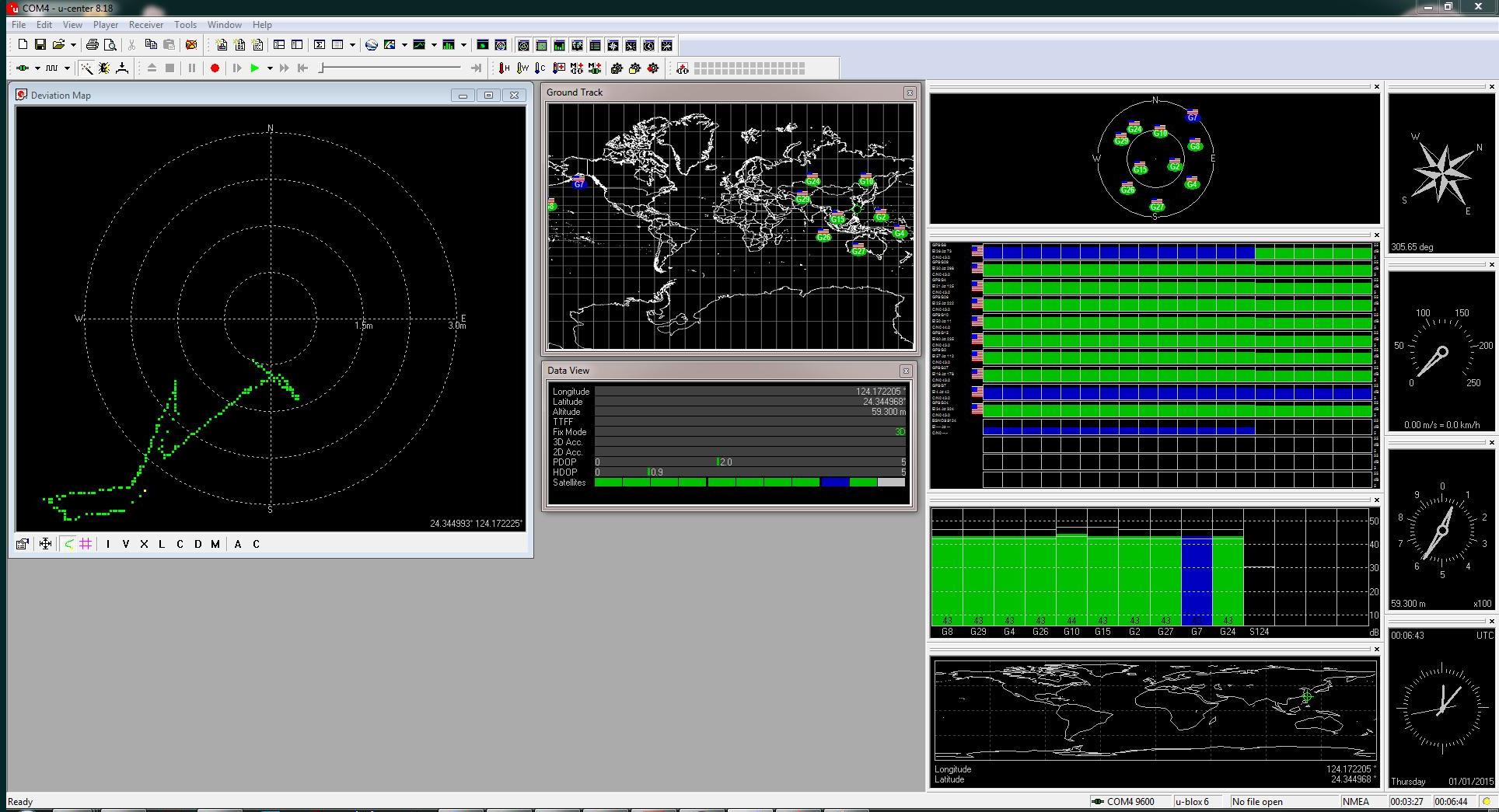Click the Hotstart (H) receiver icon

pos(505,68)
